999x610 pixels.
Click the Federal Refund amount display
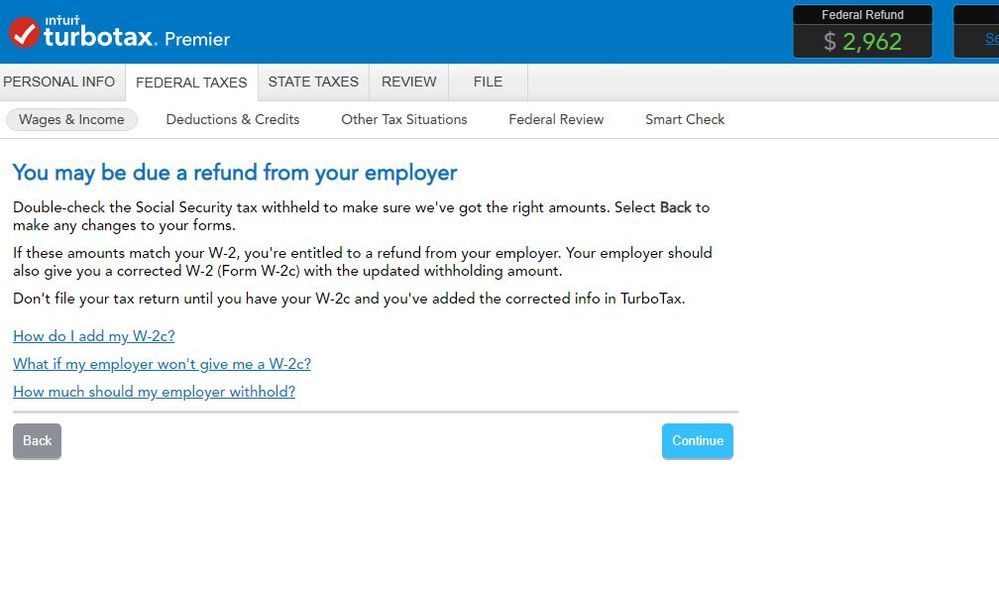862,41
